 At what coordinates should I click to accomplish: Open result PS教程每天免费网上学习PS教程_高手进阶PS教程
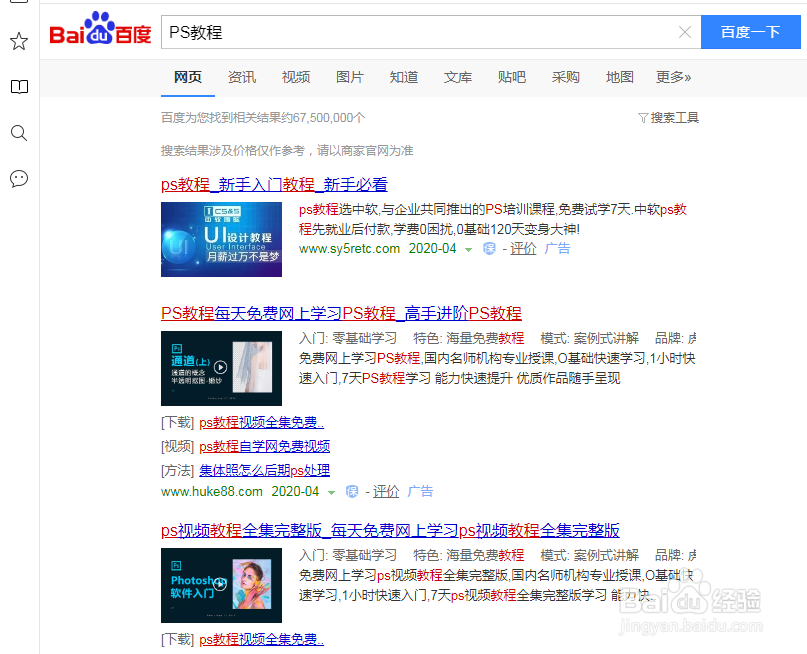pyautogui.click(x=341, y=313)
